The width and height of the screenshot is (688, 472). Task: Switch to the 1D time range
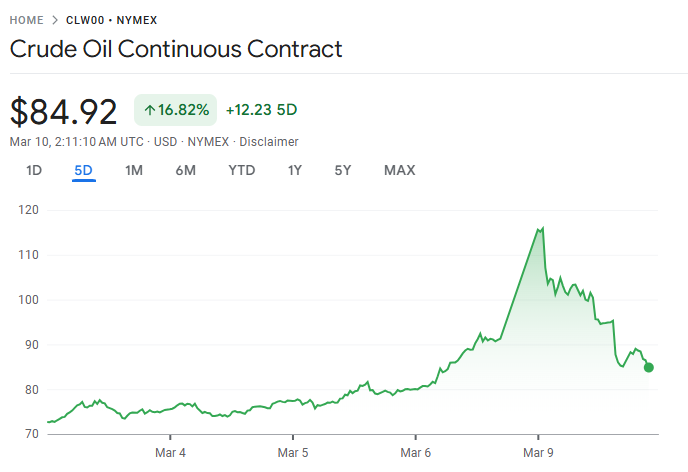(34, 170)
